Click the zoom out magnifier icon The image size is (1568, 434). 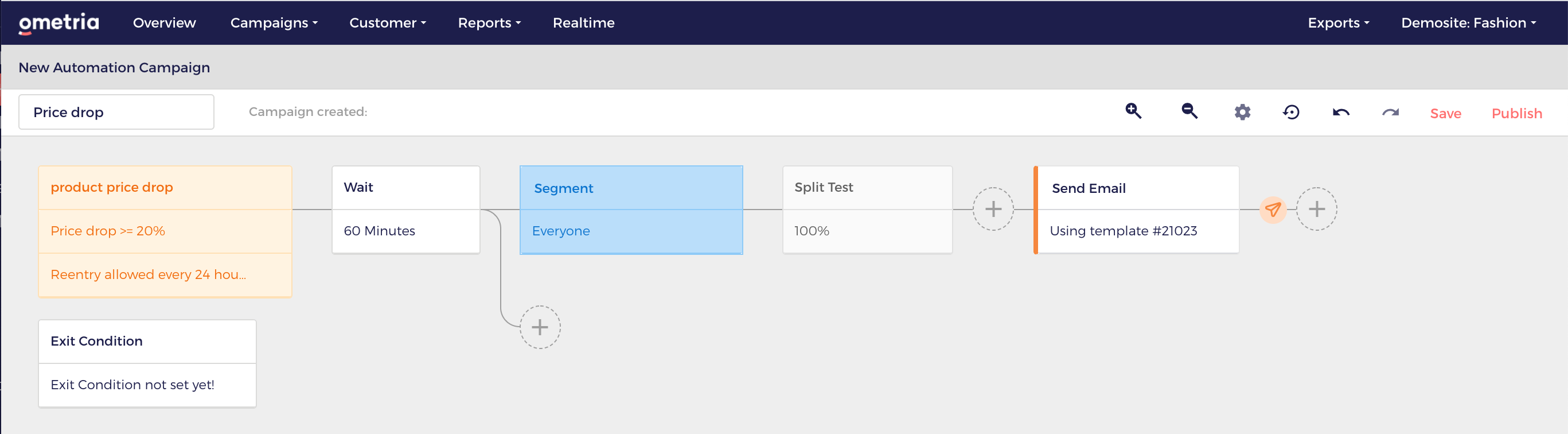pyautogui.click(x=1189, y=111)
